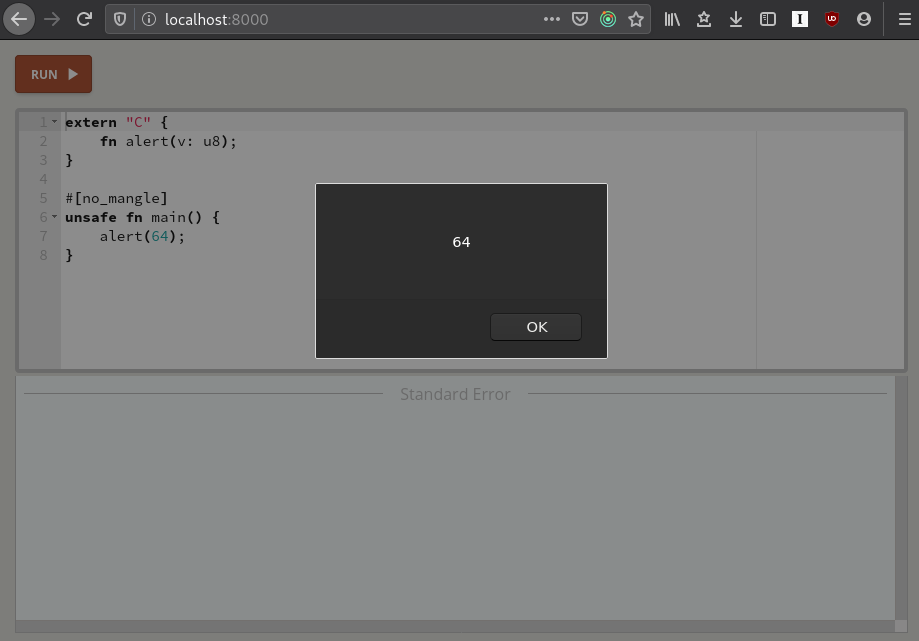919x641 pixels.
Task: Click the white "I" extension icon
Action: 800,19
